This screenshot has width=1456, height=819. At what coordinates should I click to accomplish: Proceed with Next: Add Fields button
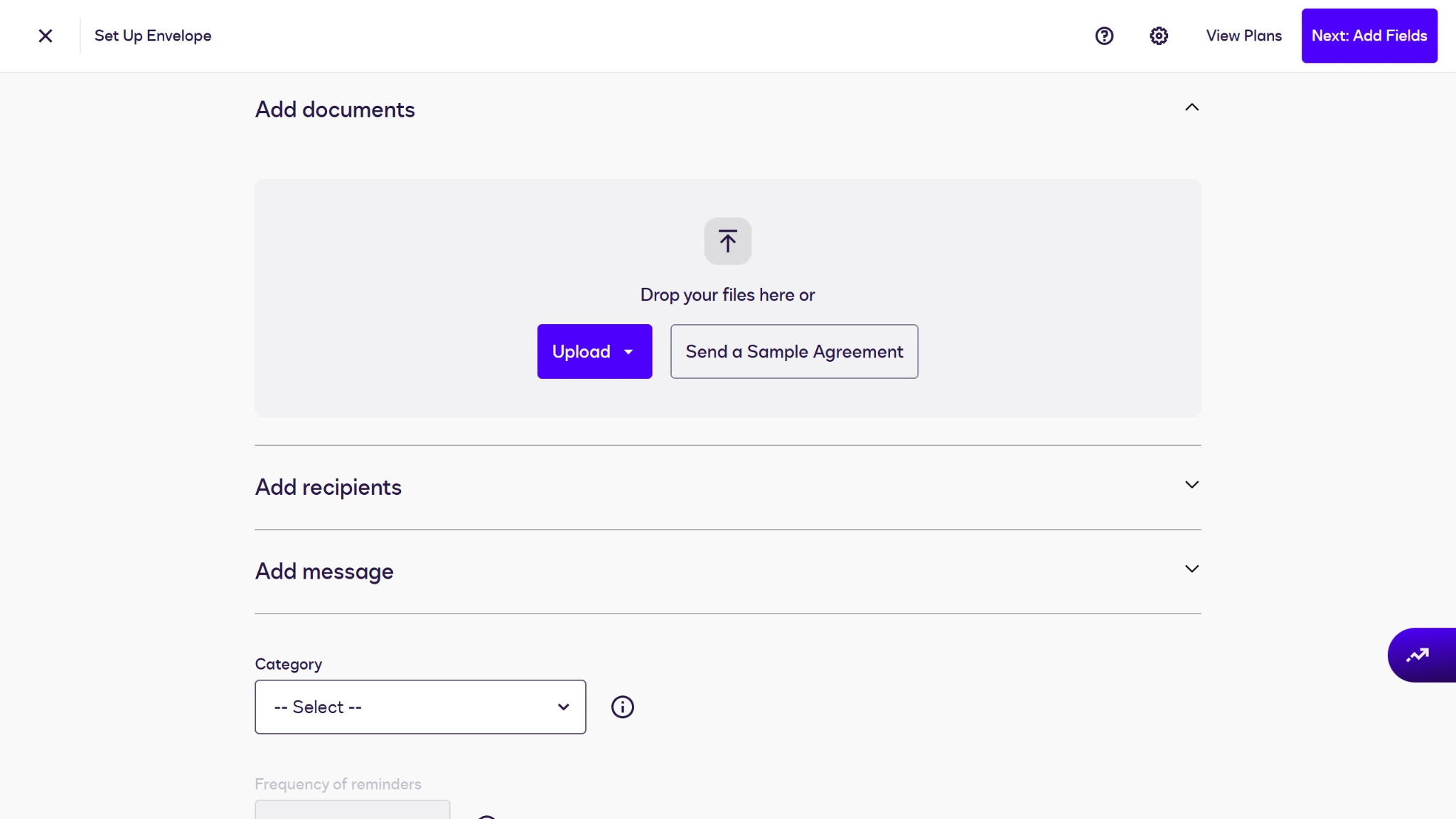(x=1369, y=36)
